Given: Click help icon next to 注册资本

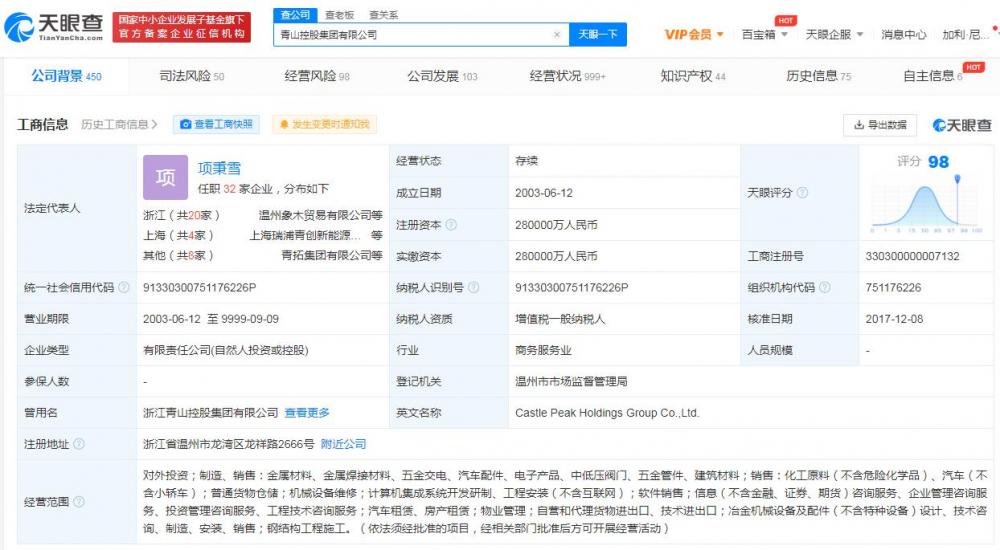Looking at the screenshot, I should click(451, 225).
